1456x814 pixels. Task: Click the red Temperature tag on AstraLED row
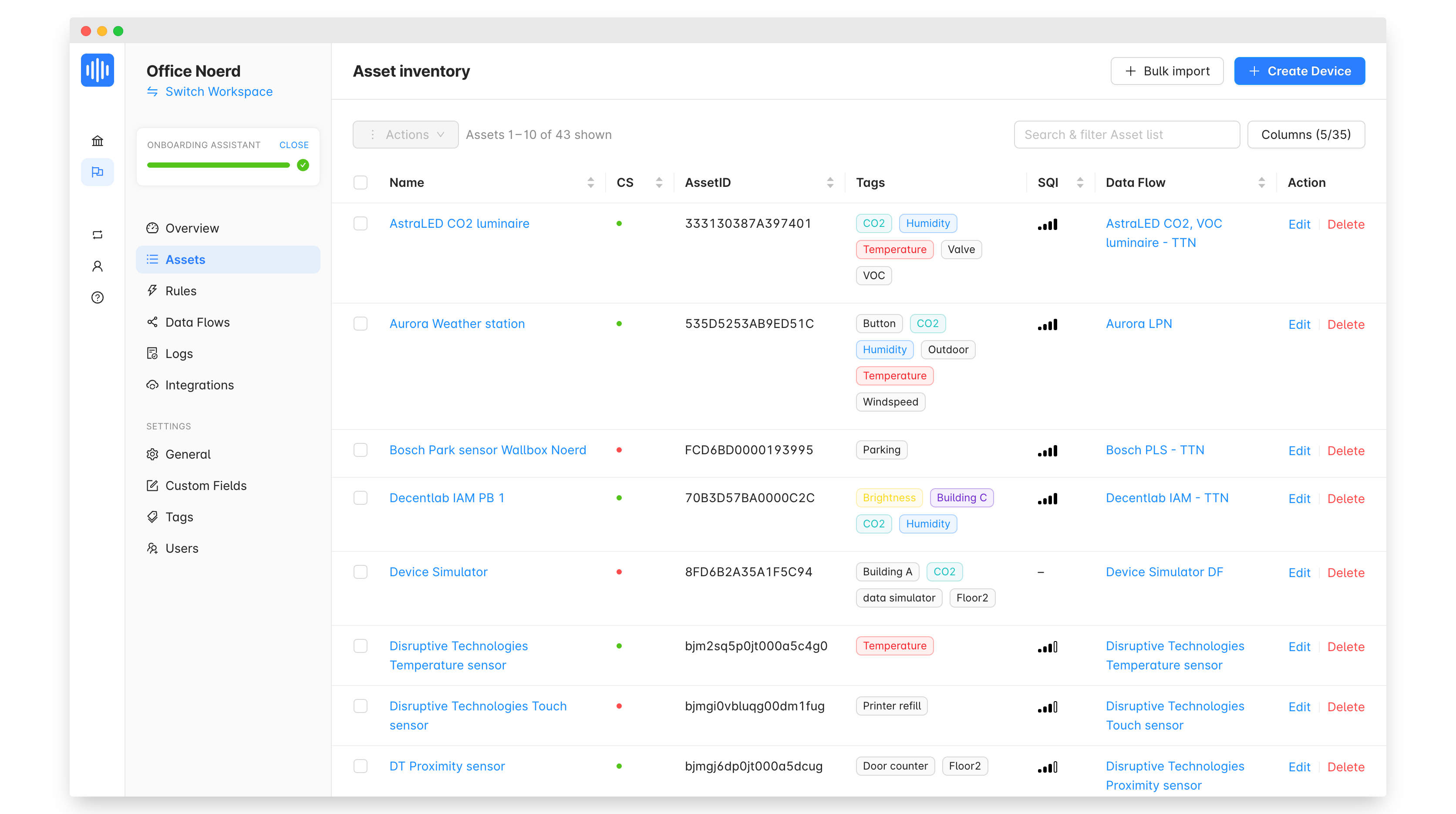(894, 249)
